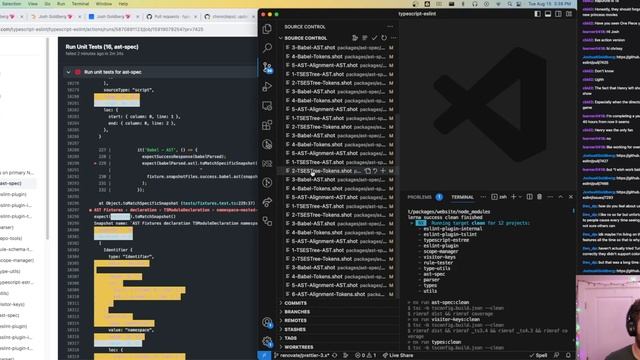The image size is (640, 360).
Task: Open the panel's hidden views ellipsis beside TERMINAL
Action: (483, 197)
